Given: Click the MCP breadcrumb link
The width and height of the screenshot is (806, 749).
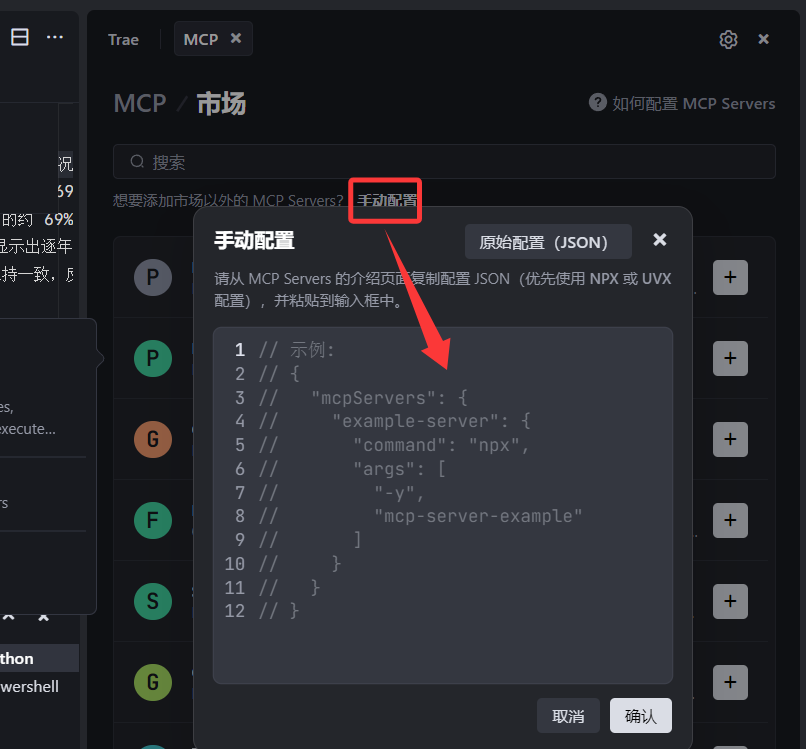Looking at the screenshot, I should (140, 103).
